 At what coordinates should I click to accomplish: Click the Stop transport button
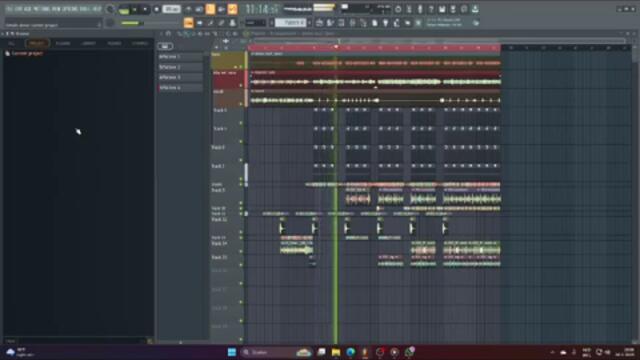coord(144,9)
